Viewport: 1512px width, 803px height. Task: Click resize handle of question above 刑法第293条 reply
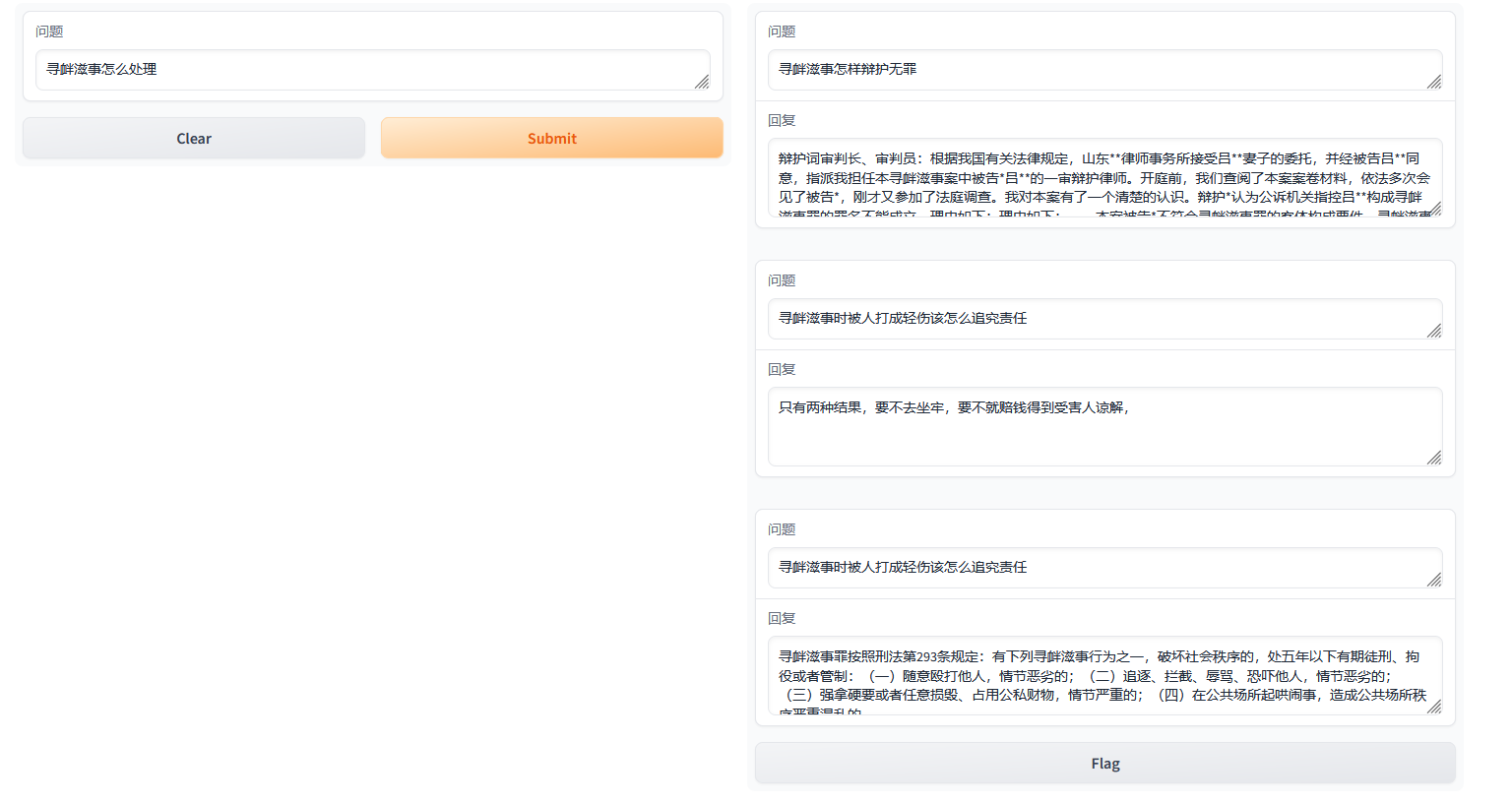tap(1434, 580)
